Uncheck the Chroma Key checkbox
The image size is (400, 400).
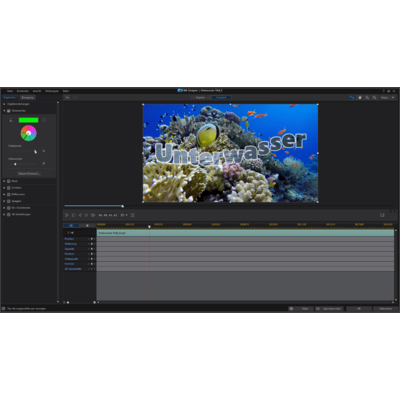coord(9,111)
